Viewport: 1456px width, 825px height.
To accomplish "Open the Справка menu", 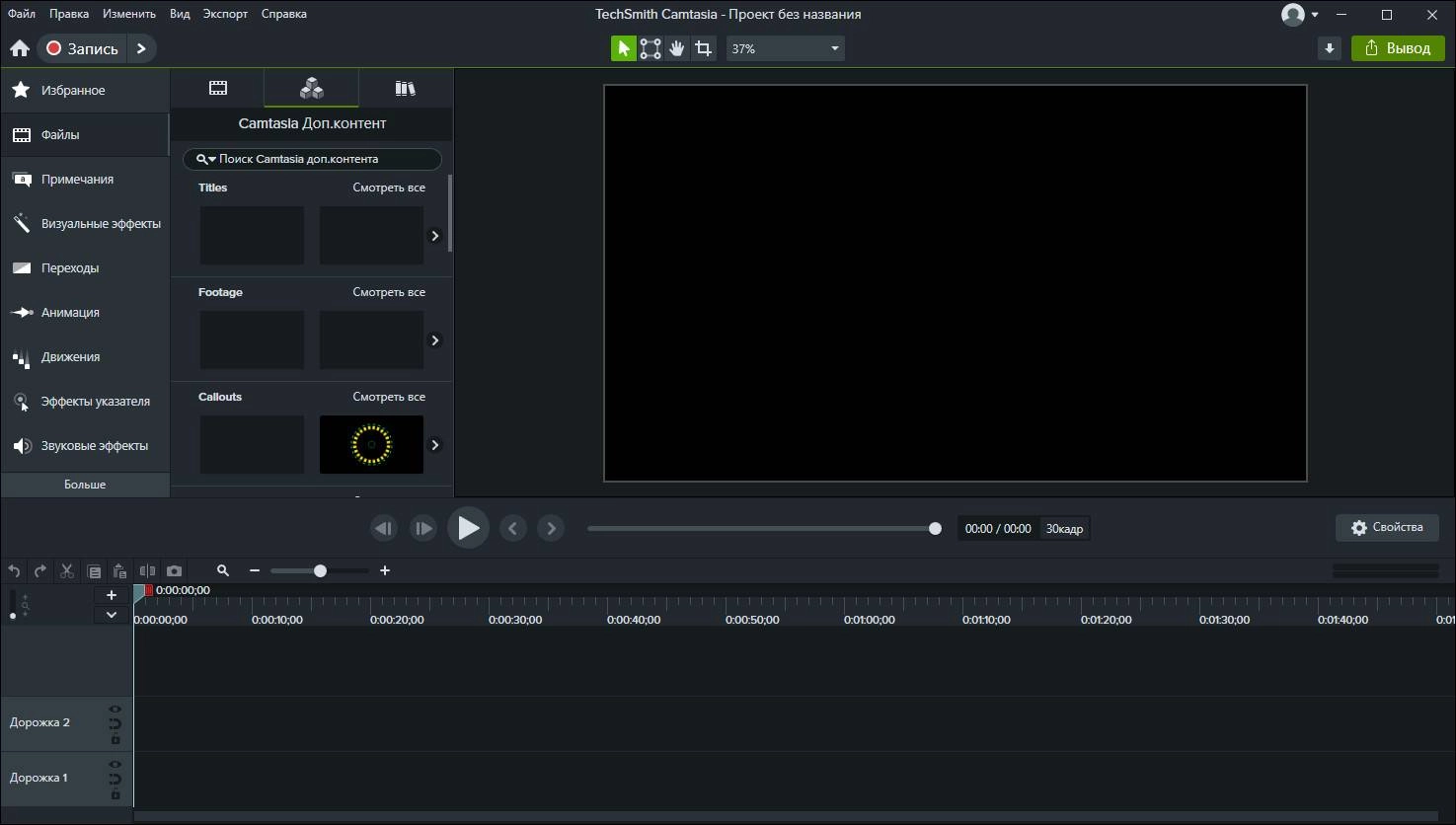I will pos(283,14).
